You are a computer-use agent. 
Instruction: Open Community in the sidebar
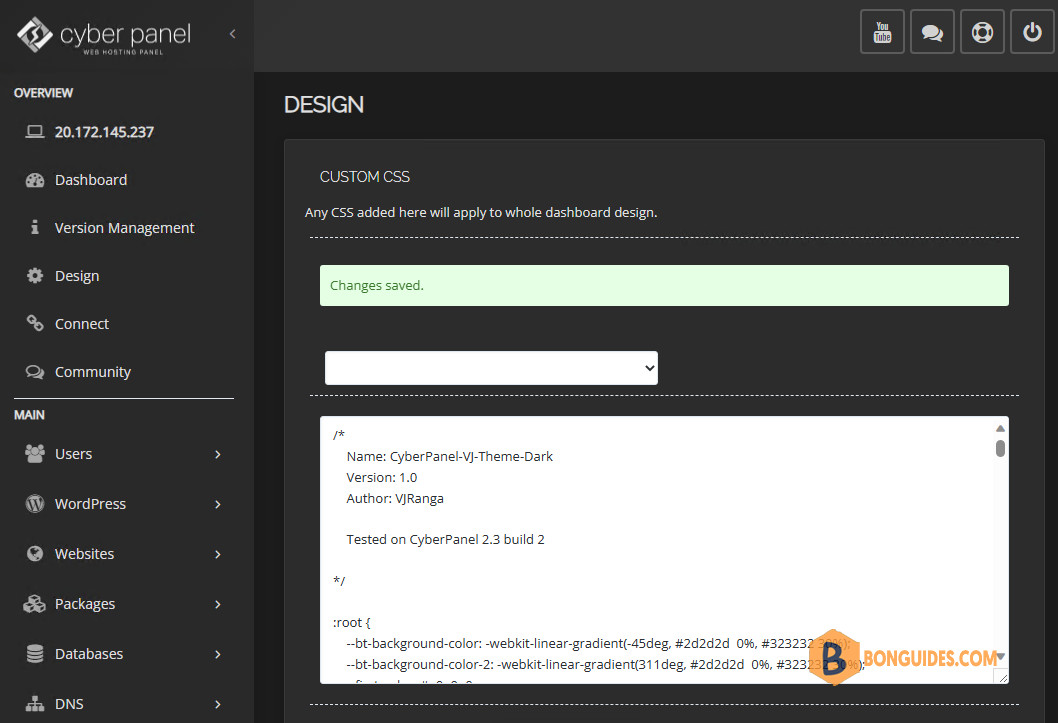point(92,372)
